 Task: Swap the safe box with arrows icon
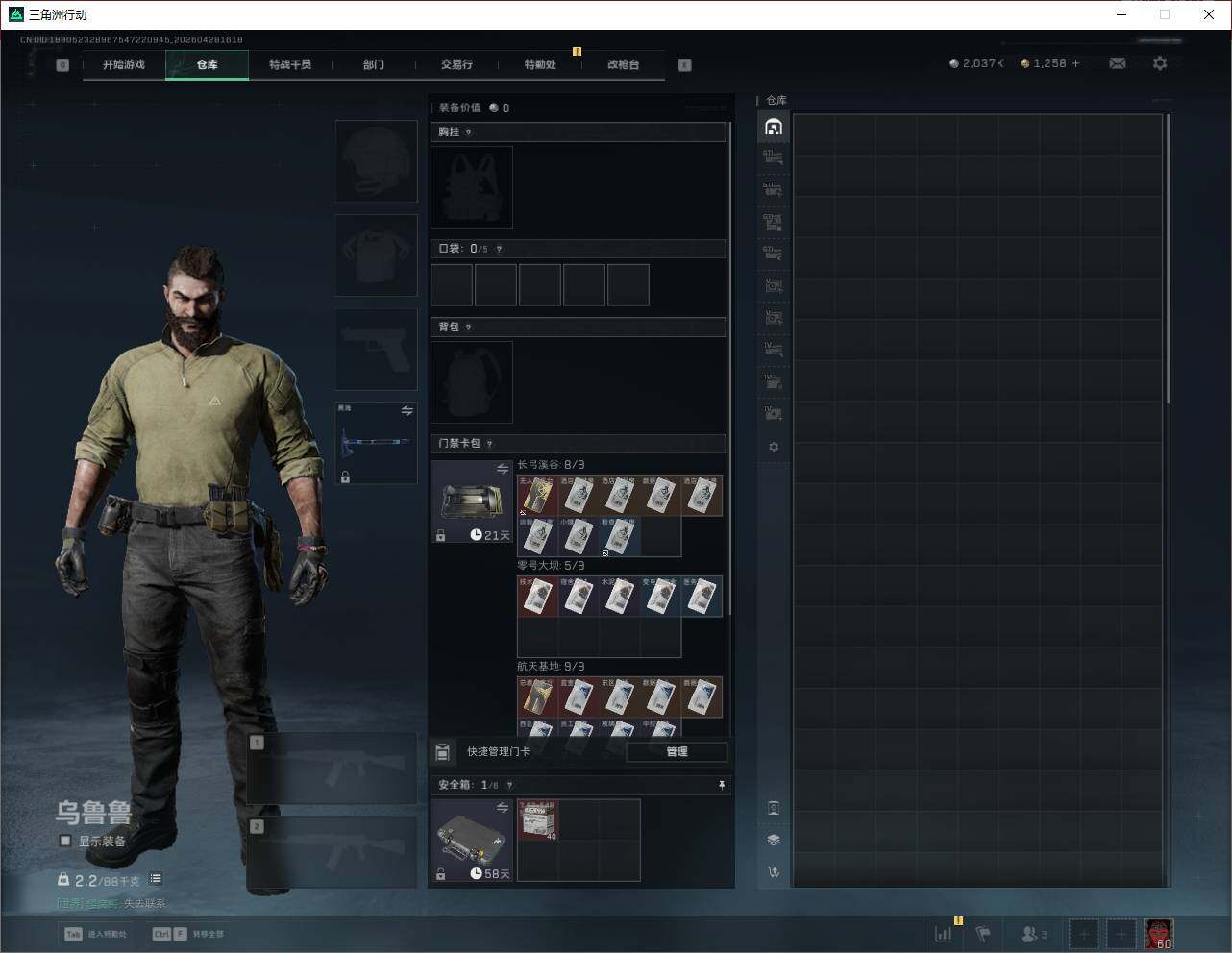(x=503, y=809)
